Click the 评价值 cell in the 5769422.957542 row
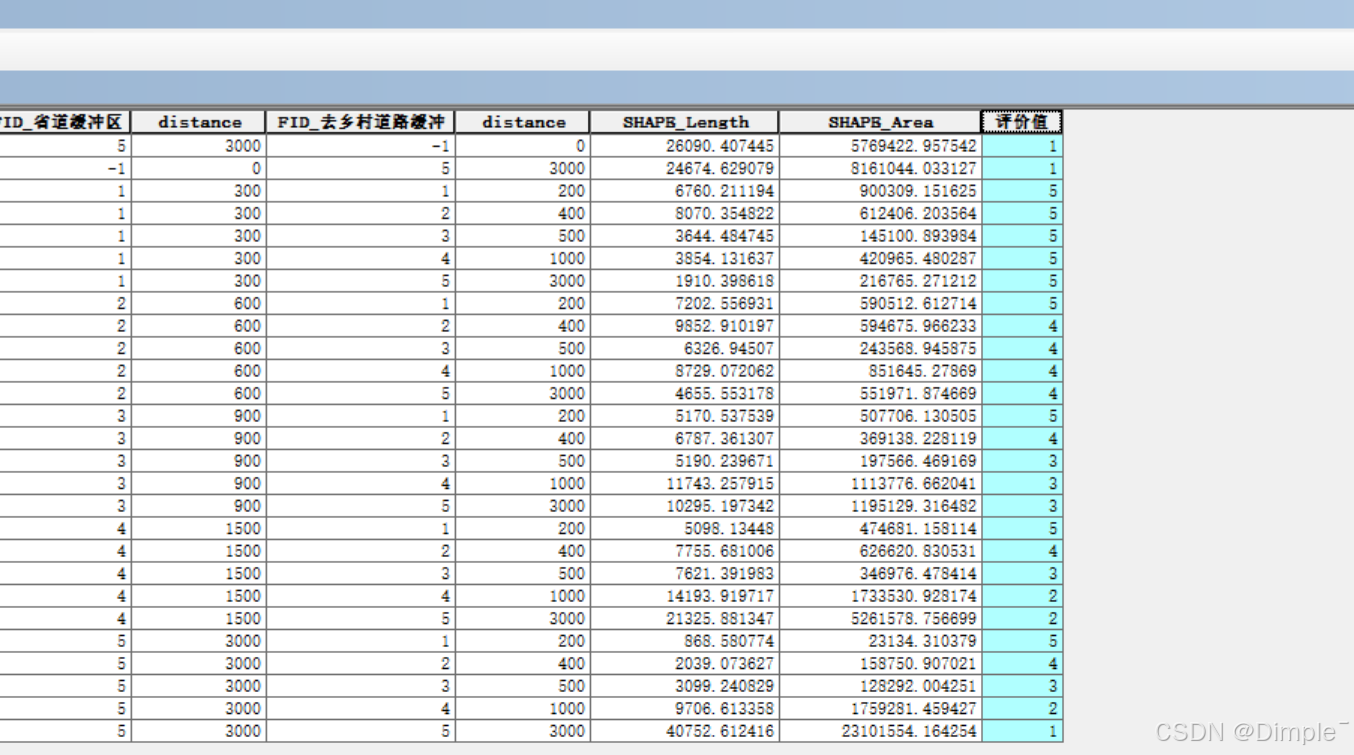 click(1022, 145)
